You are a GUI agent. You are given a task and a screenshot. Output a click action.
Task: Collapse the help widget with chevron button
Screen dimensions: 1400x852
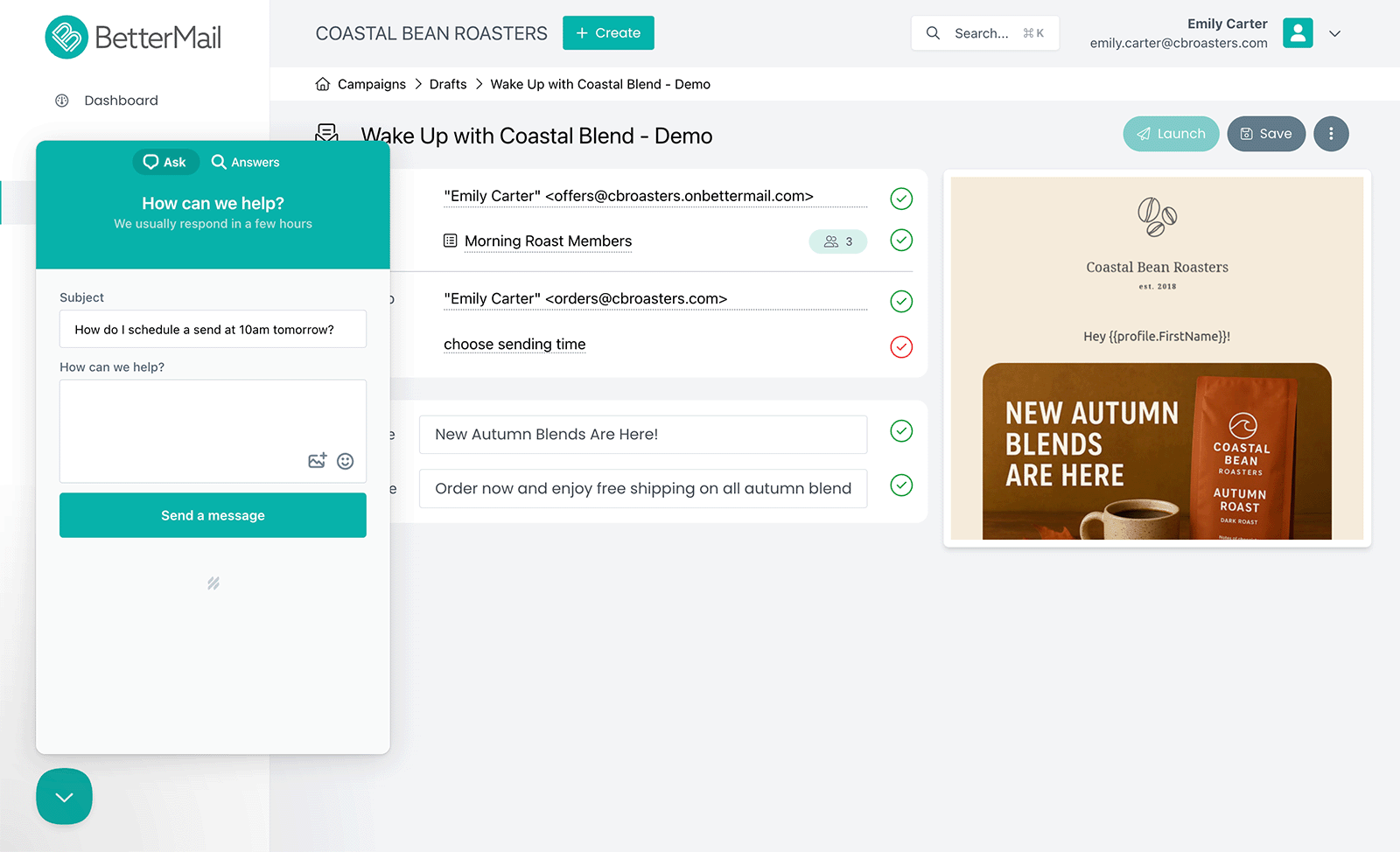tap(64, 796)
